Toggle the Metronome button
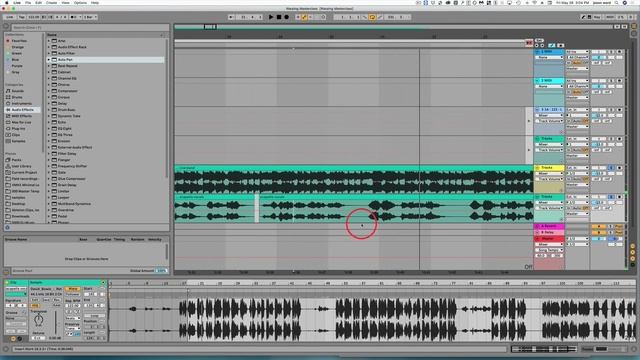This screenshot has height=360, width=640. click(x=73, y=17)
